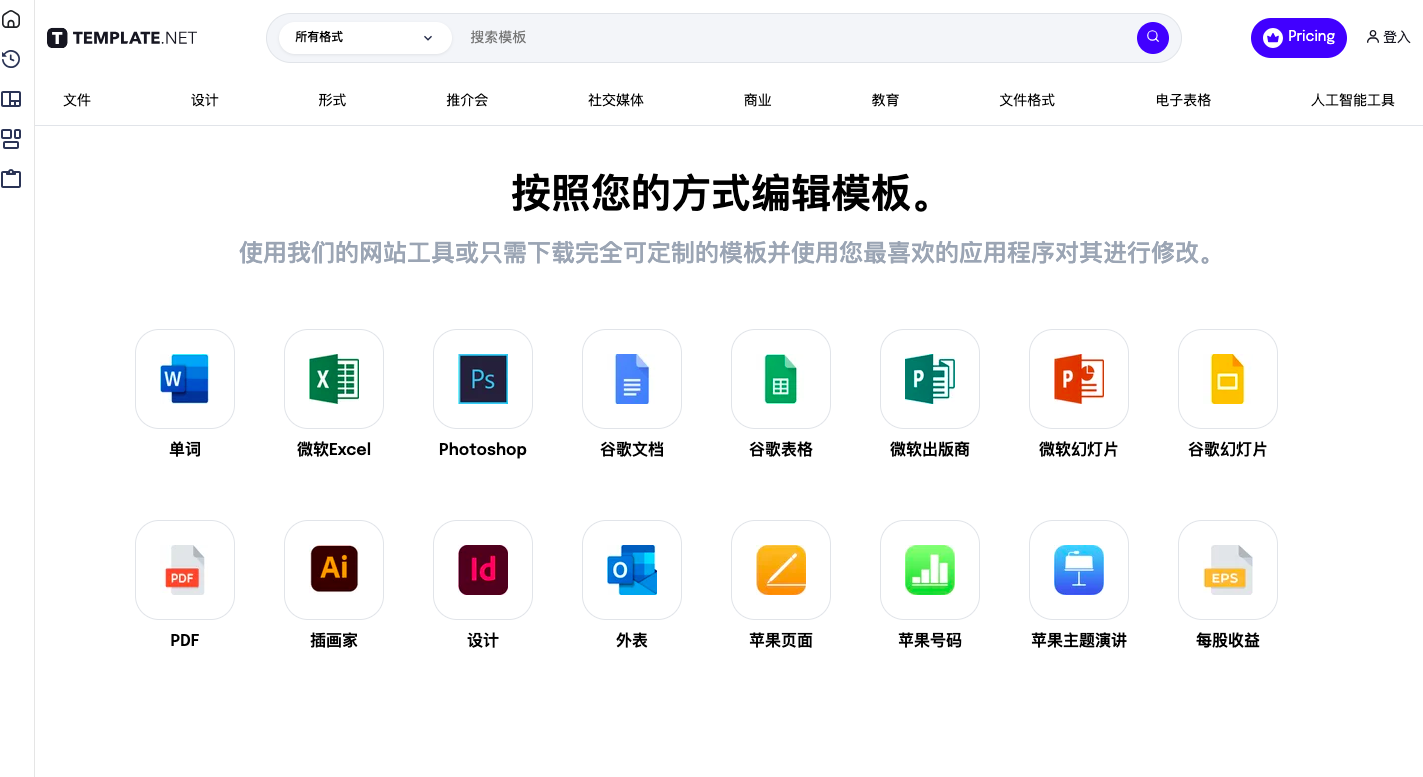Viewport: 1423px width, 777px height.
Task: Select the 谷歌表格 (Google Sheets) icon
Action: pos(780,379)
